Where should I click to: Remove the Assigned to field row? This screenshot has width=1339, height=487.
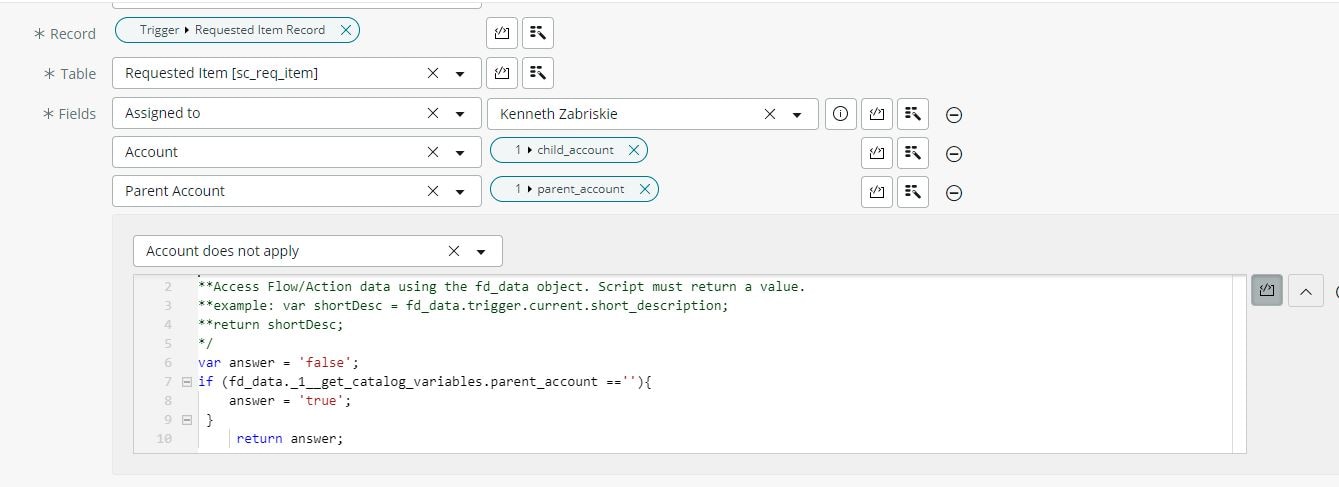(x=954, y=115)
